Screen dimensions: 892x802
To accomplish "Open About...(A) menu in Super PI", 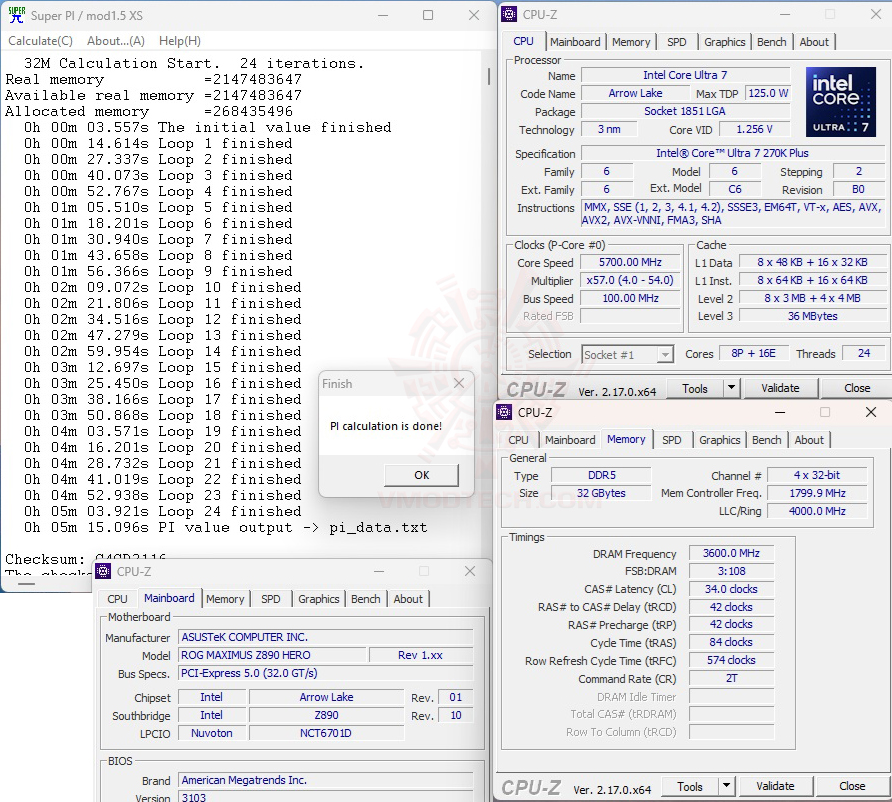I will pos(115,41).
